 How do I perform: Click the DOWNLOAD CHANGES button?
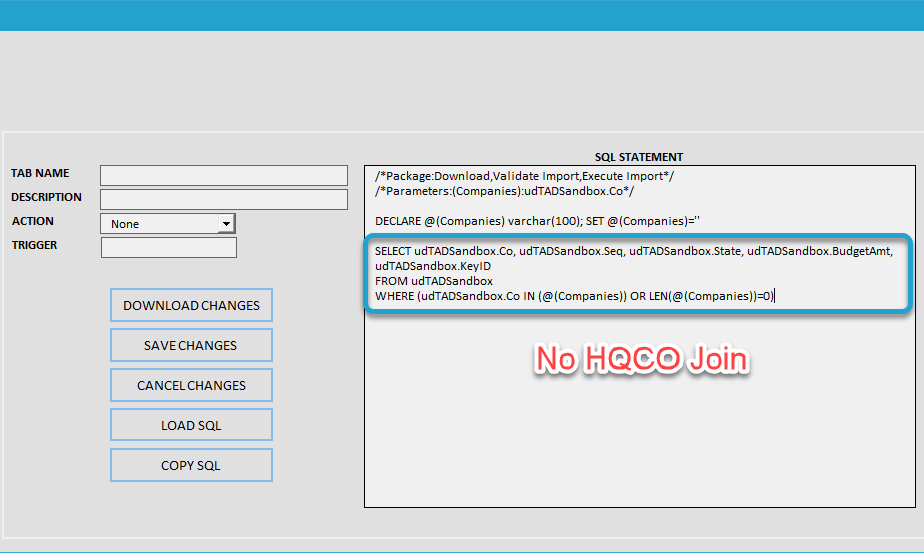click(192, 305)
